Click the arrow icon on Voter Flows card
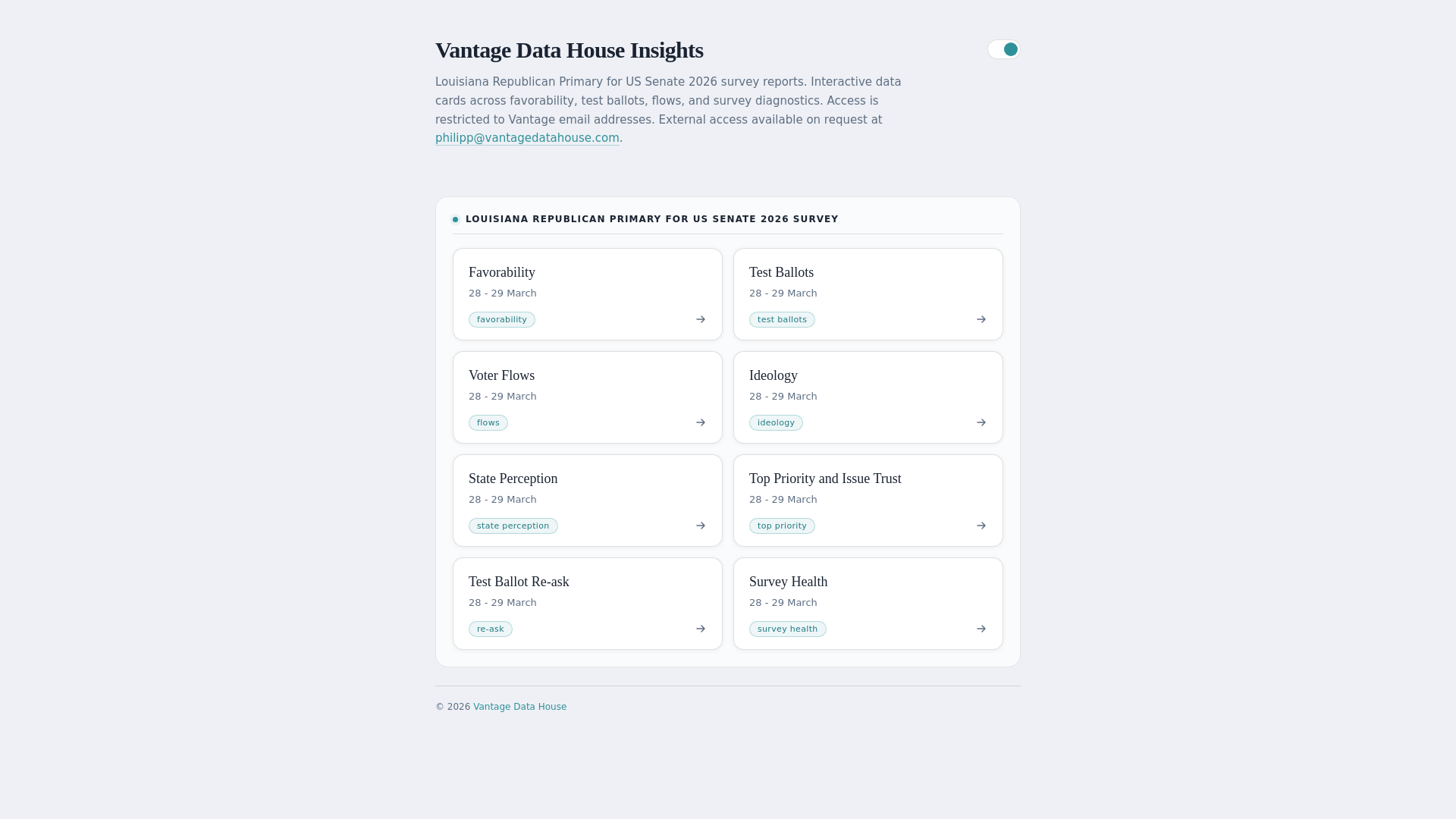Image resolution: width=1456 pixels, height=819 pixels. coord(701,422)
